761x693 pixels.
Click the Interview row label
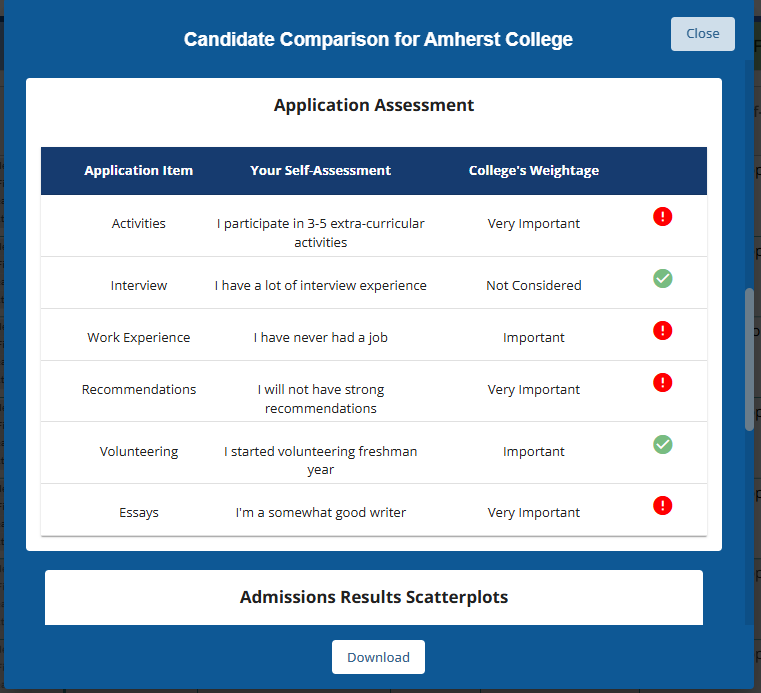pyautogui.click(x=139, y=285)
